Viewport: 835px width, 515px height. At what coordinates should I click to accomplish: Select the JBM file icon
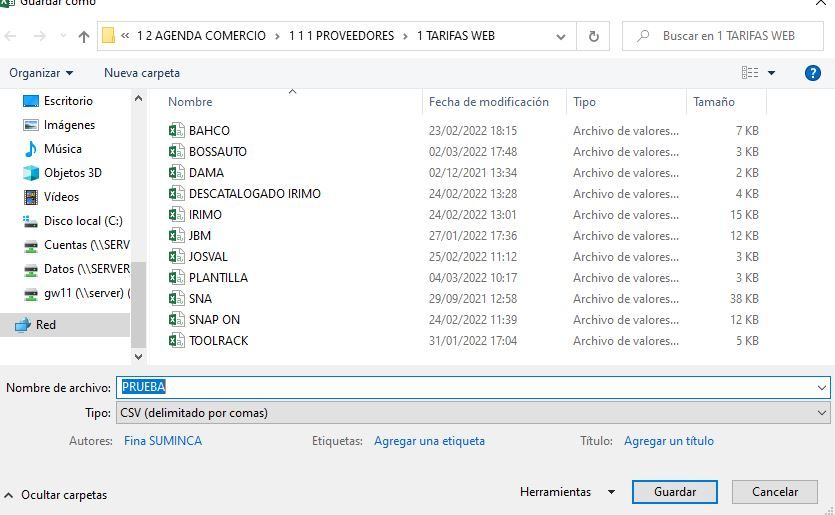click(176, 235)
